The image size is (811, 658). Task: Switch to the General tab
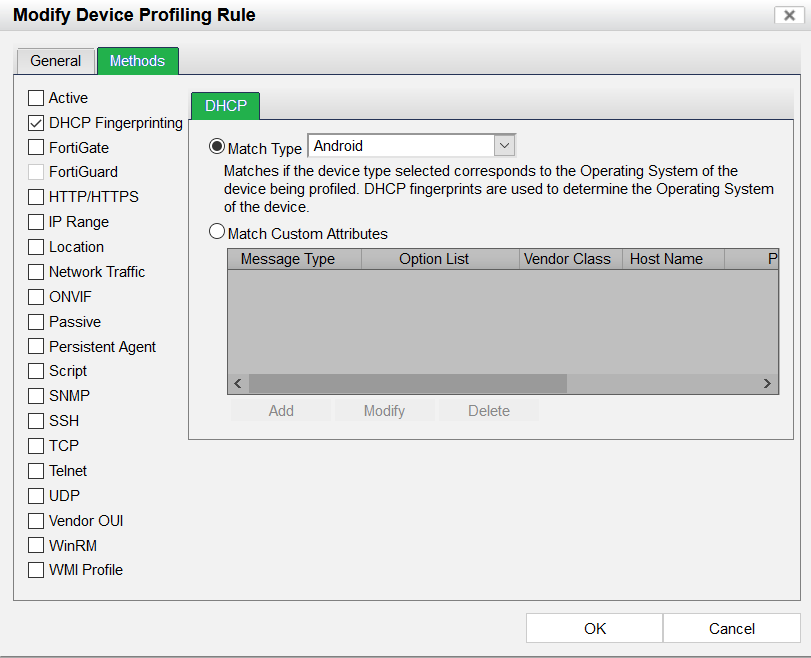click(56, 61)
